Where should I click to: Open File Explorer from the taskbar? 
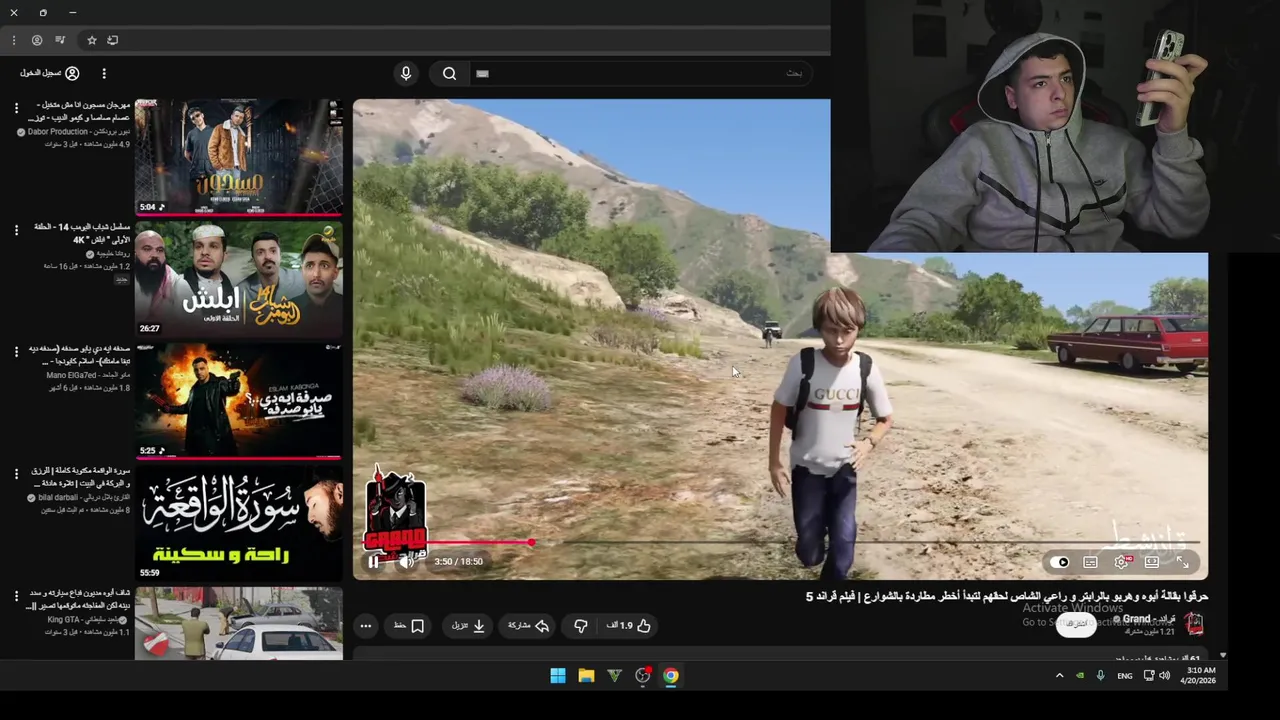[586, 676]
